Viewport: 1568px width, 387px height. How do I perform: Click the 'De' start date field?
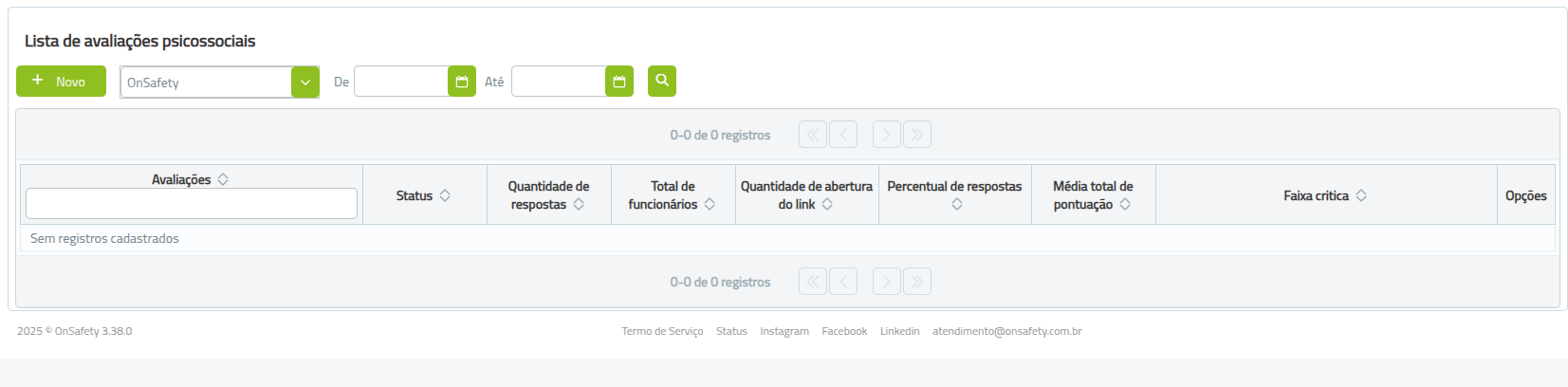[401, 82]
